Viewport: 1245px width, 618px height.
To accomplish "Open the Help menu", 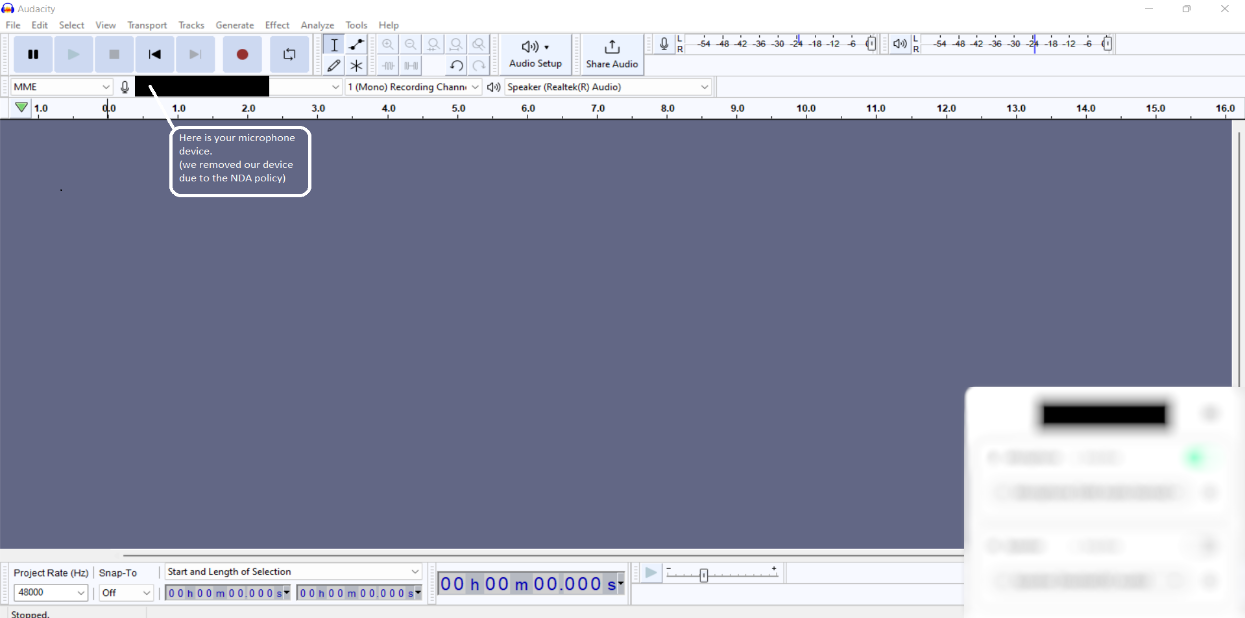I will pyautogui.click(x=389, y=25).
